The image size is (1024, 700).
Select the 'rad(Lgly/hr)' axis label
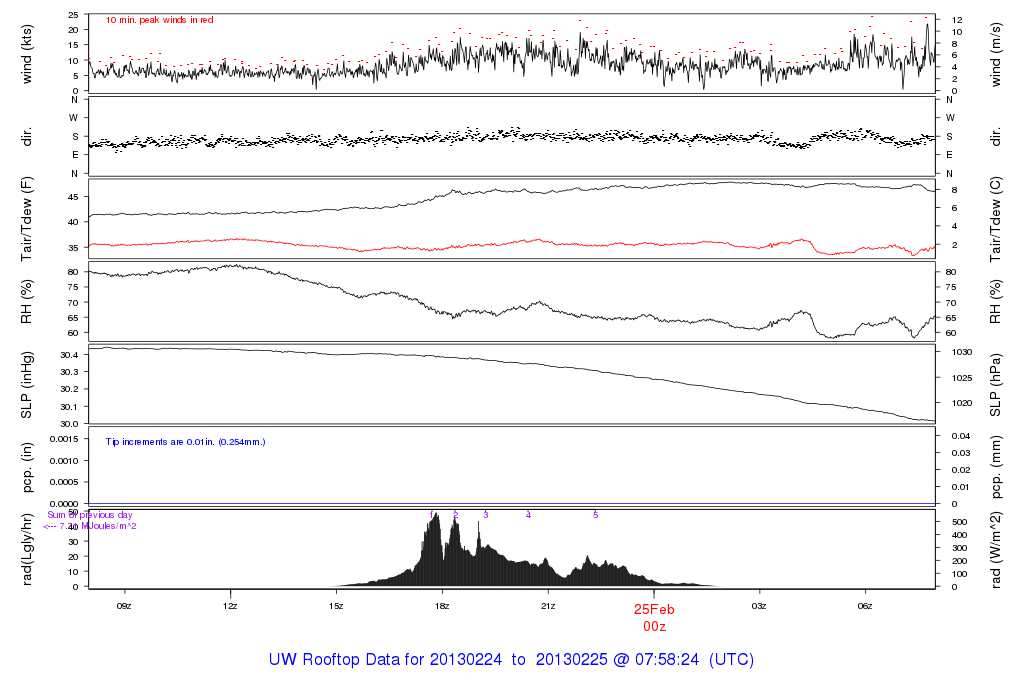pyautogui.click(x=27, y=549)
